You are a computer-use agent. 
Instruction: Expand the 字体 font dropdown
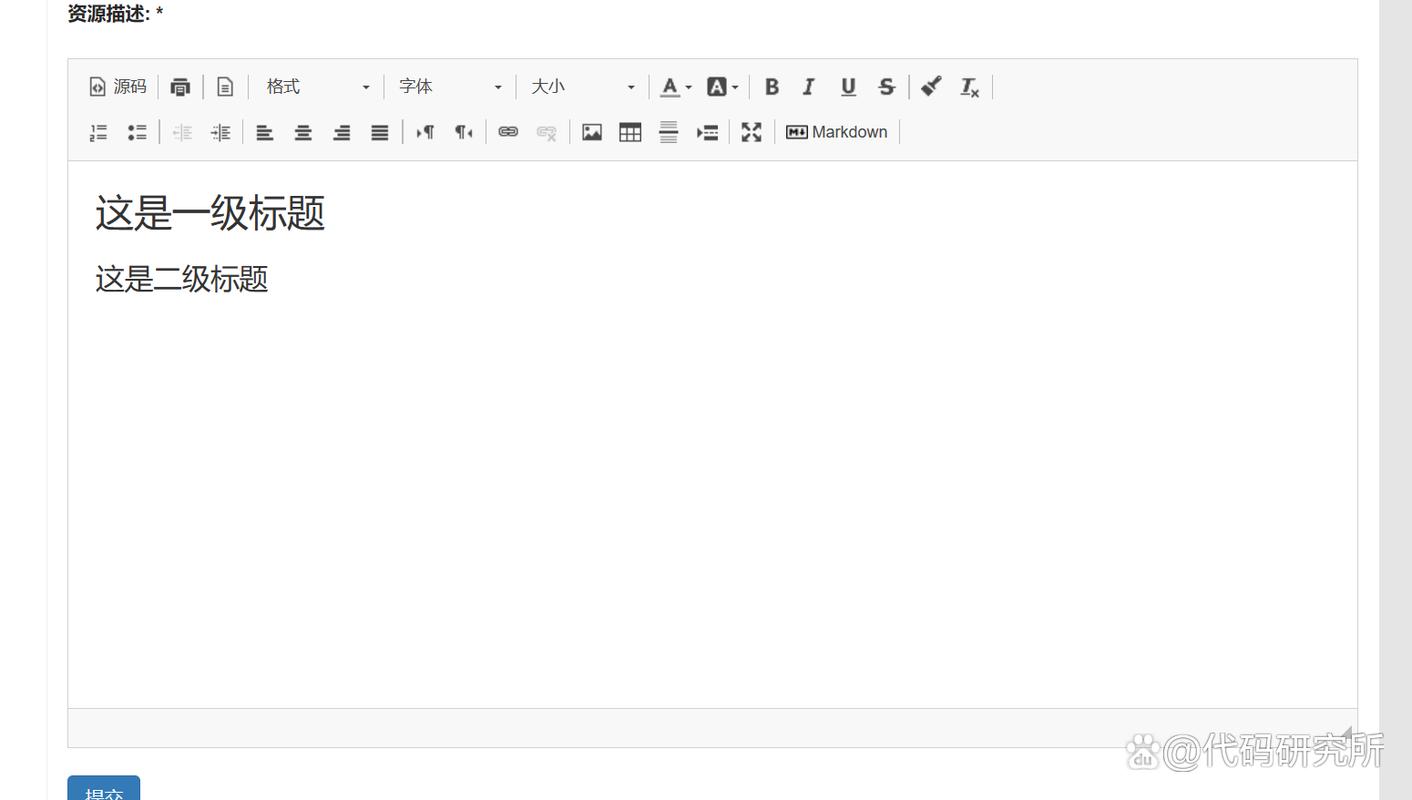[450, 87]
